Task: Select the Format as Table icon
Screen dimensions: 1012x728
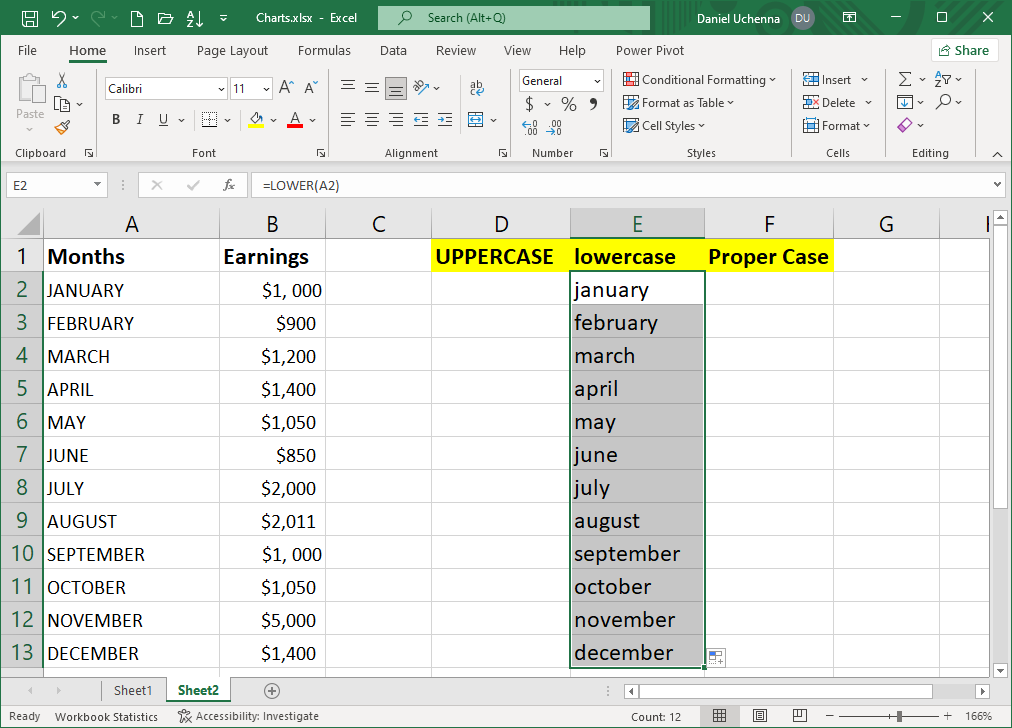Action: coord(678,102)
